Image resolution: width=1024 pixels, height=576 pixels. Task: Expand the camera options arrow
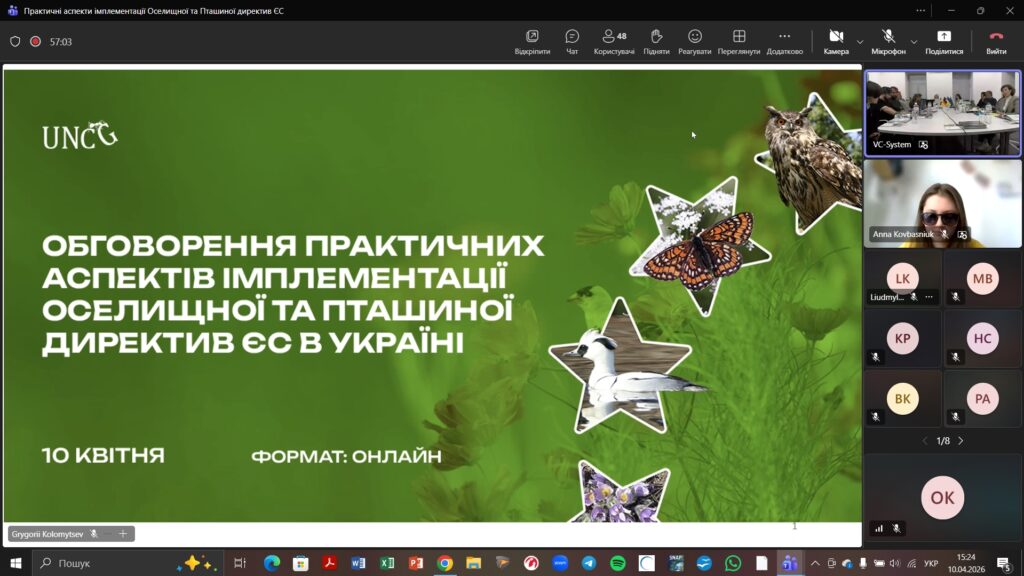click(x=860, y=42)
